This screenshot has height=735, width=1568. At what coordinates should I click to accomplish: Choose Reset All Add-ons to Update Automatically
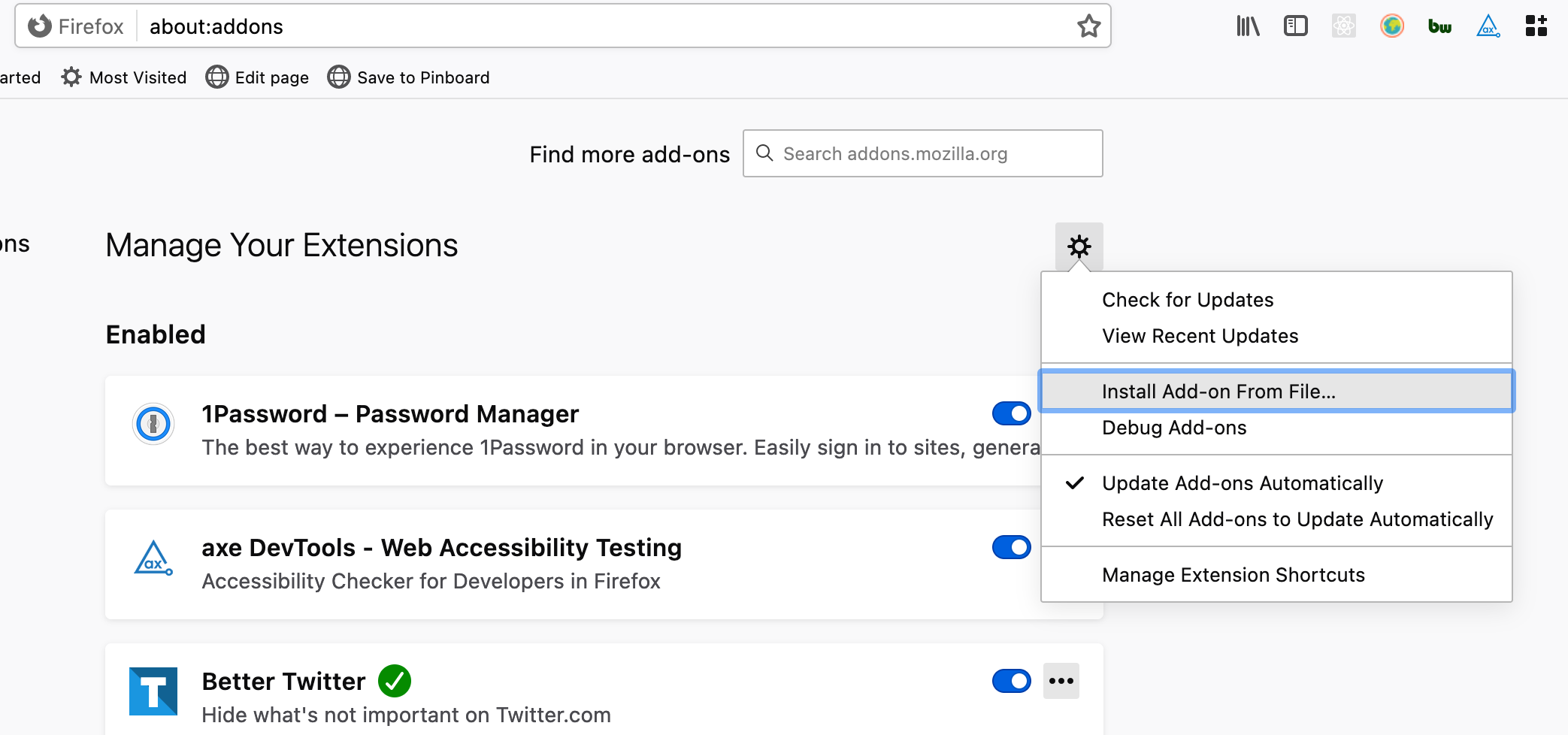[x=1276, y=519]
